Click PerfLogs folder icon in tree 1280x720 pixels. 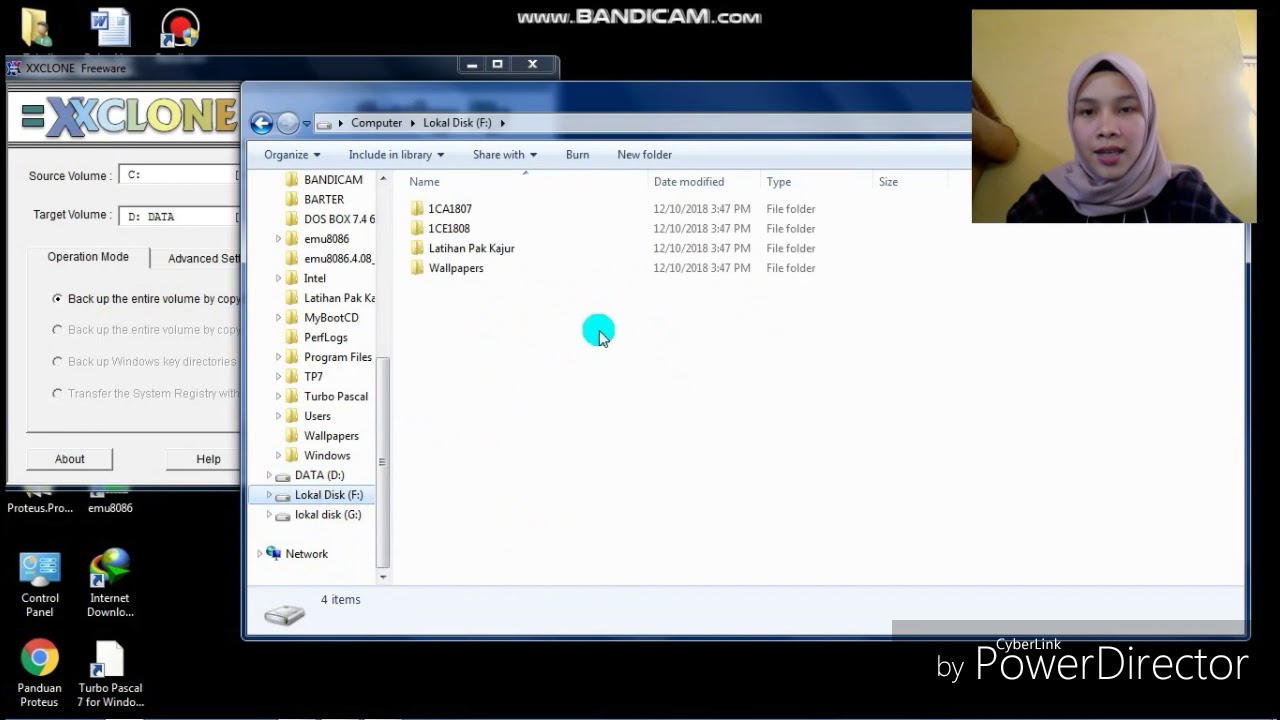coord(292,337)
